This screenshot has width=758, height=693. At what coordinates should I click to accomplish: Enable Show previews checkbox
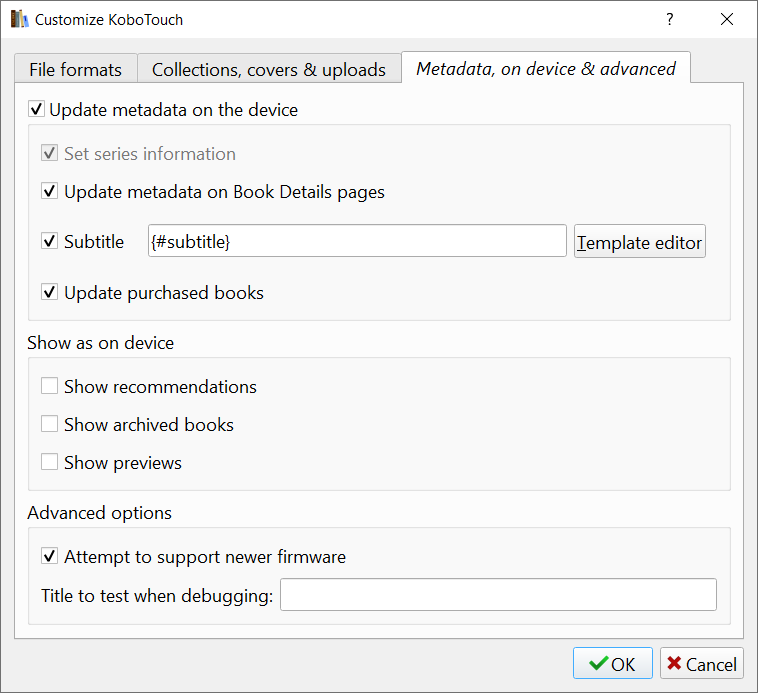click(x=50, y=463)
